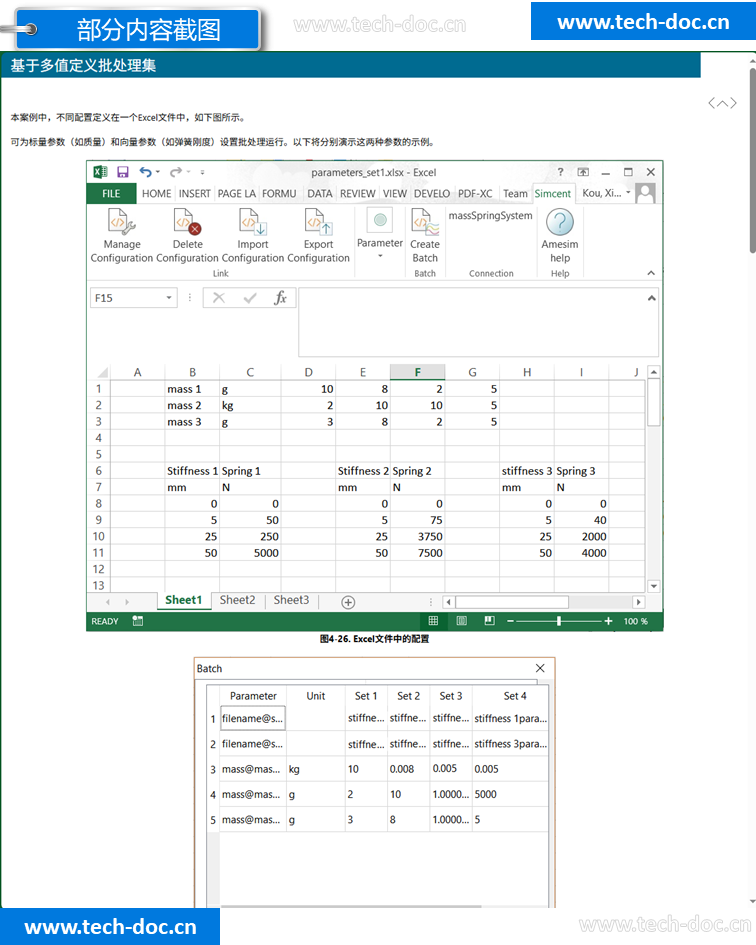Click the Batch table 'Unit' header

tap(315, 695)
